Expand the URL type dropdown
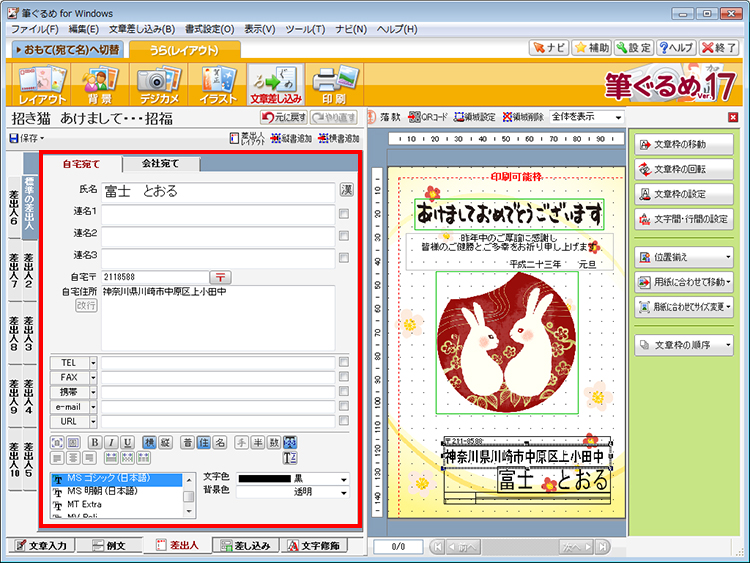Viewport: 750px width, 563px height. pyautogui.click(x=93, y=421)
